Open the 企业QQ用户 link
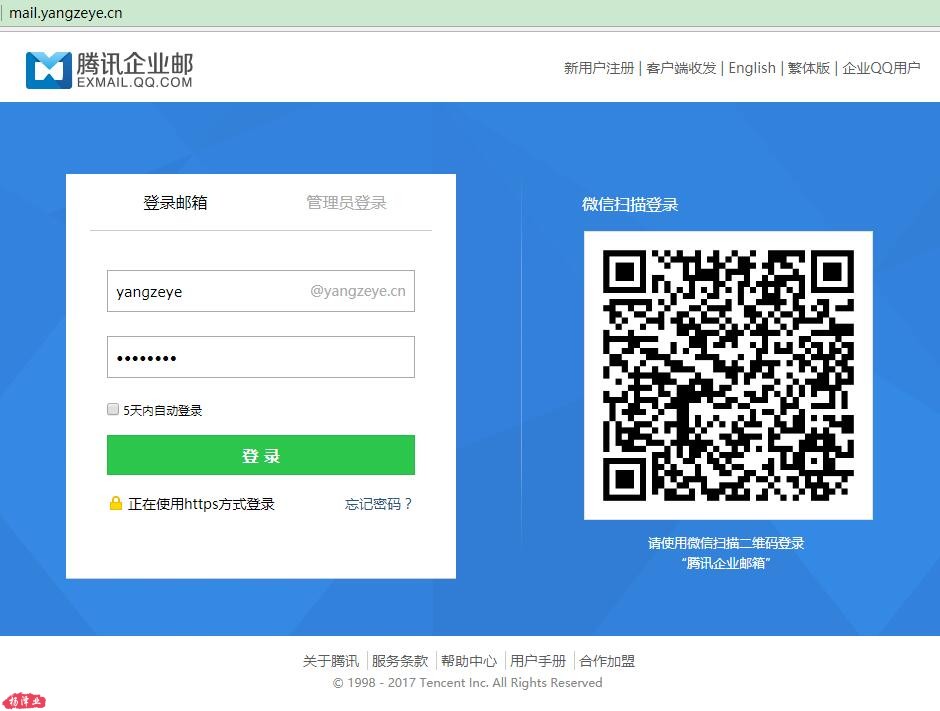This screenshot has width=940, height=711. click(x=881, y=68)
